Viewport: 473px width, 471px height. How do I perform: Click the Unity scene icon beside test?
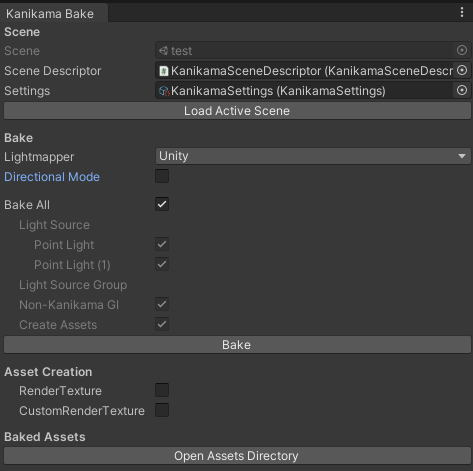[163, 51]
